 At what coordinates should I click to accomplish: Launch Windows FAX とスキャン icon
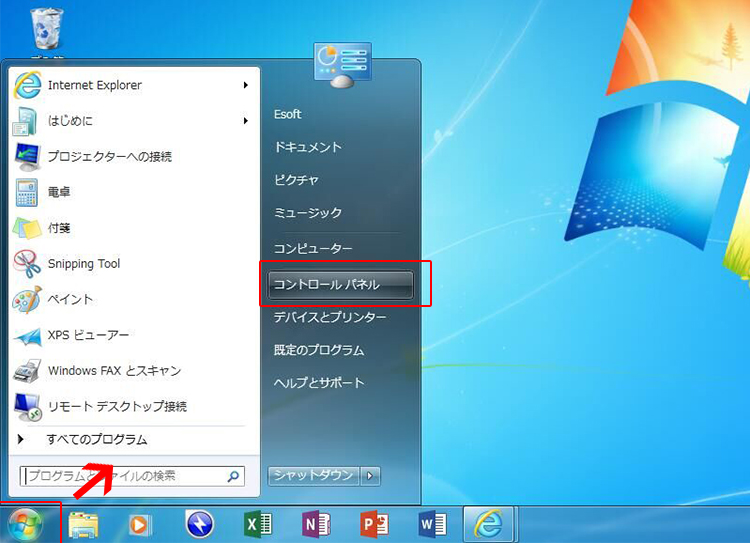27,371
